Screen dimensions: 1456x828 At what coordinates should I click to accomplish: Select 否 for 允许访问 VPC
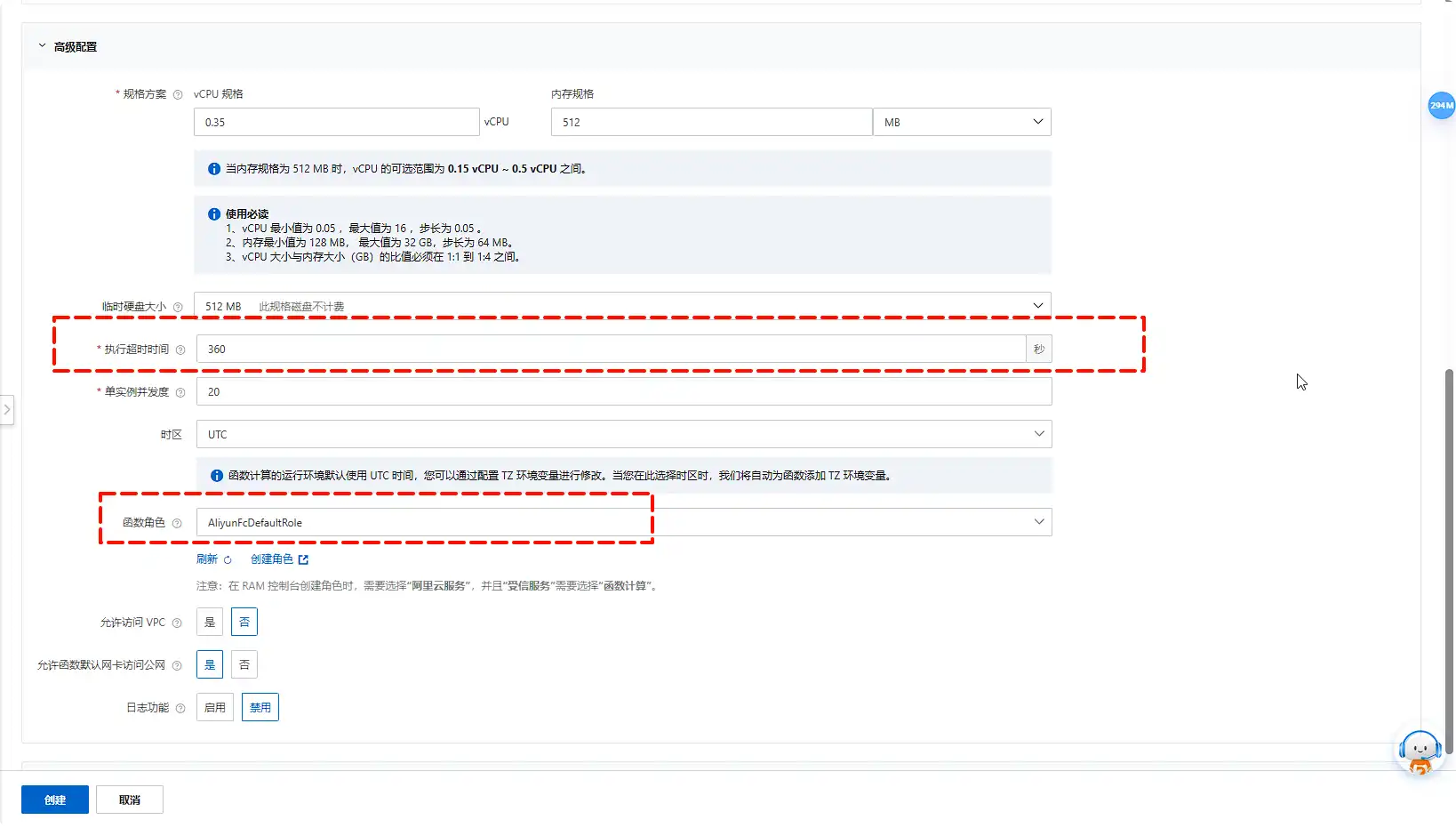pyautogui.click(x=244, y=622)
